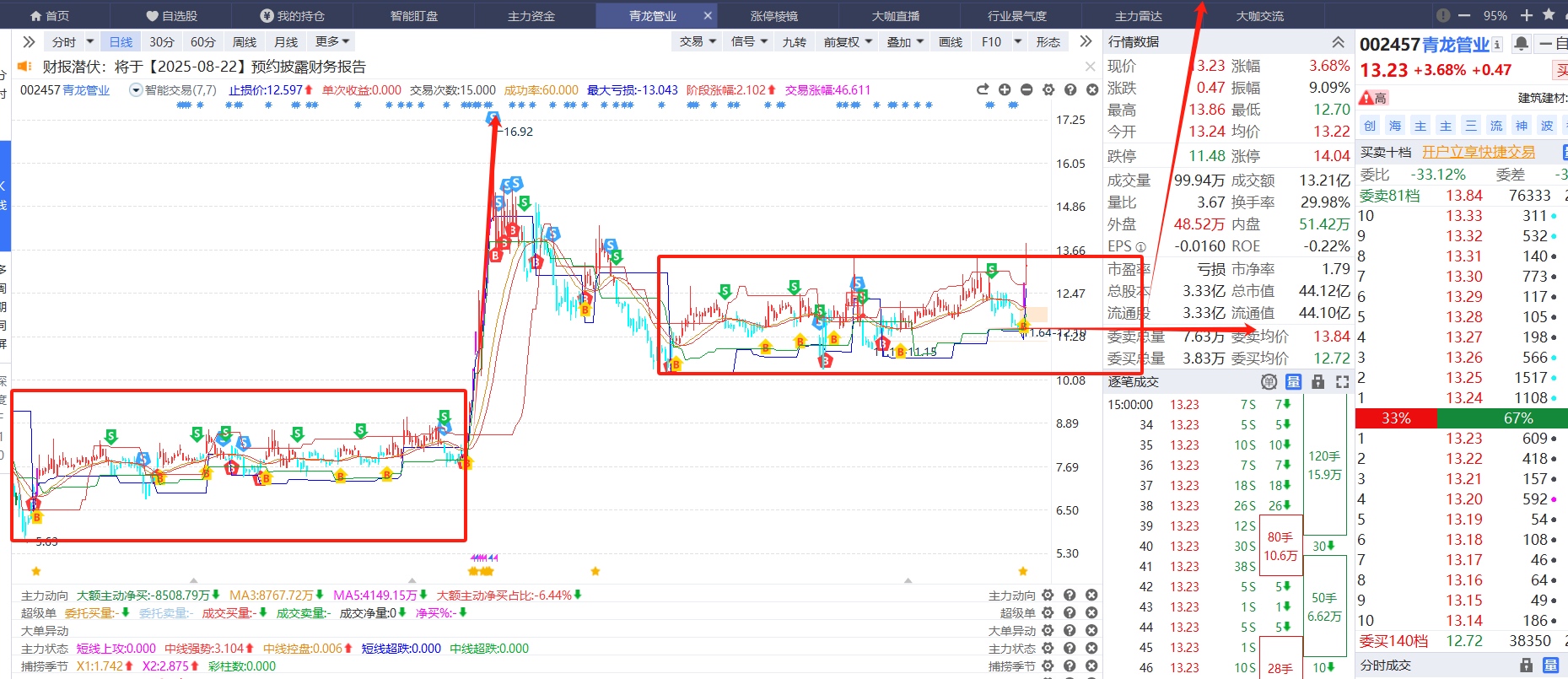Increase zoom from 95% with plus
This screenshot has width=1568, height=679.
click(1527, 15)
